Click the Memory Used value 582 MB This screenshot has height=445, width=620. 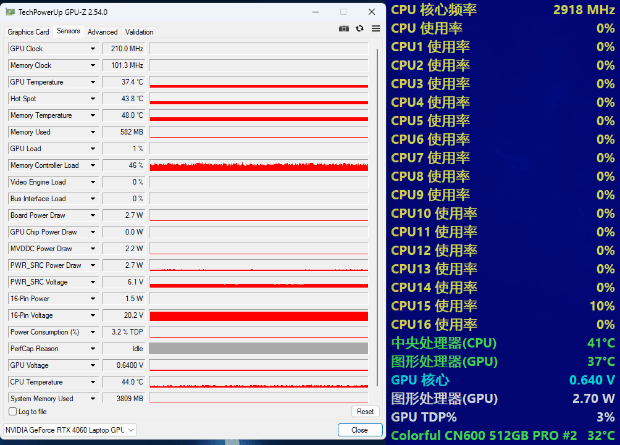pyautogui.click(x=124, y=132)
